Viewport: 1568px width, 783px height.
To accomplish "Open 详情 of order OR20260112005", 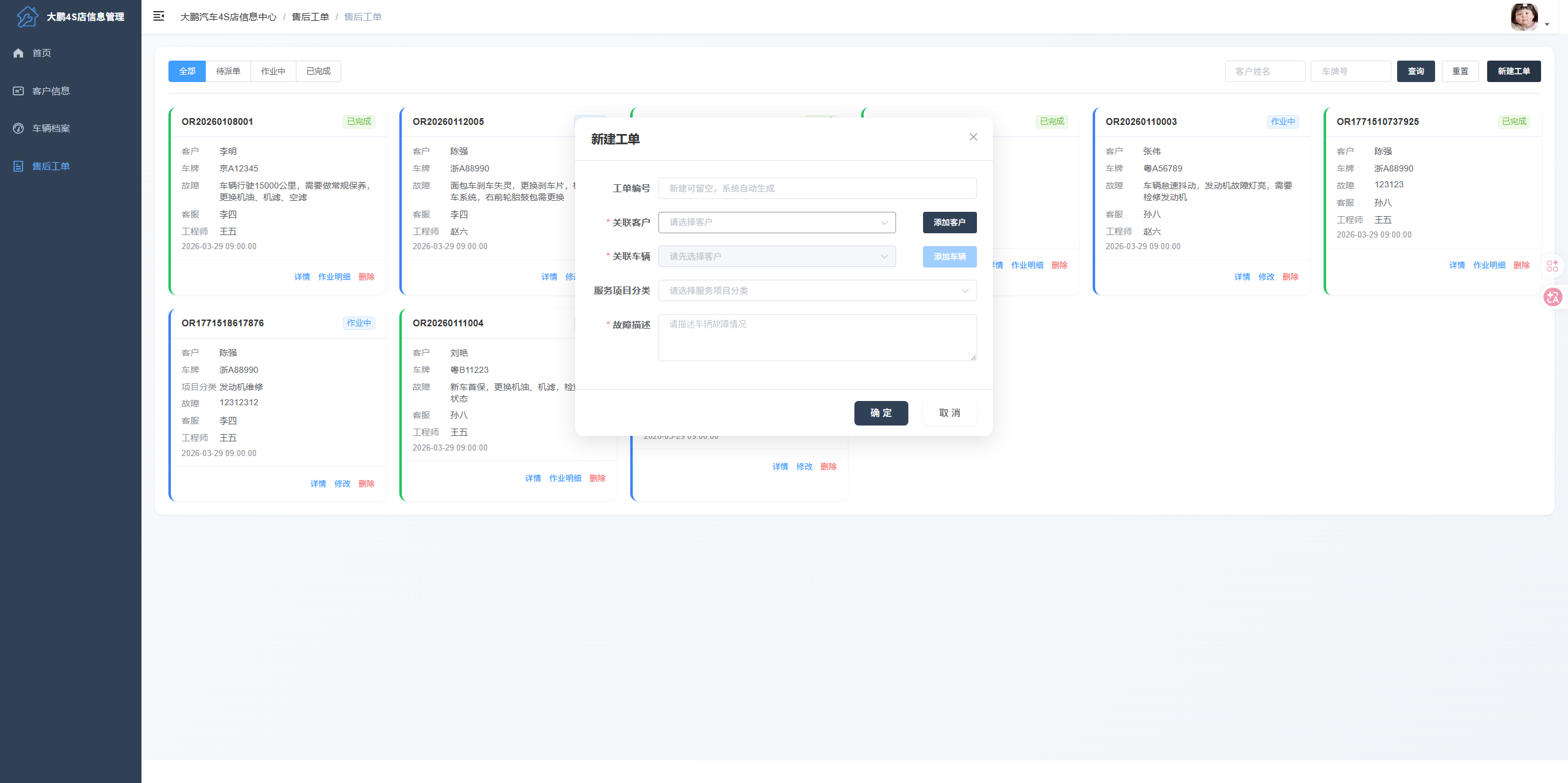I will pyautogui.click(x=549, y=277).
